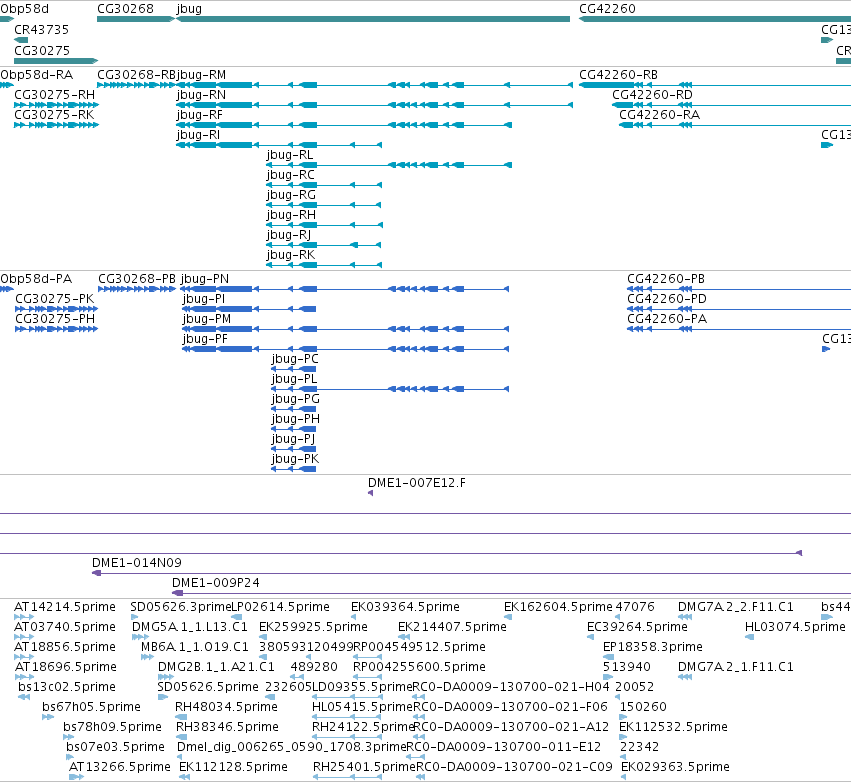851x782 pixels.
Task: Click the jbug gene name
Action: (189, 9)
